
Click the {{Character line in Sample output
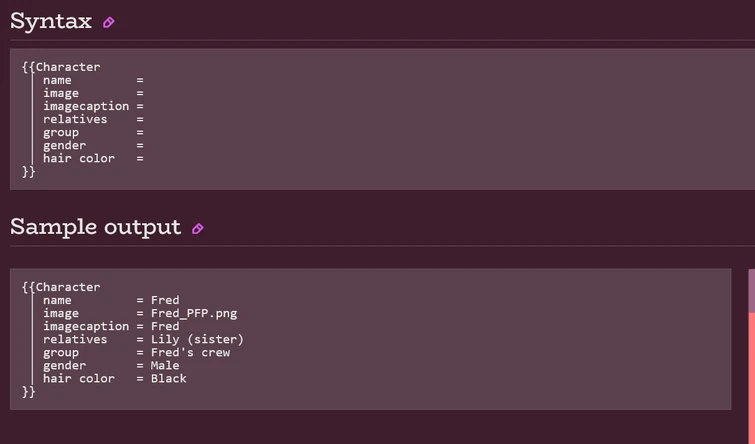(x=61, y=287)
